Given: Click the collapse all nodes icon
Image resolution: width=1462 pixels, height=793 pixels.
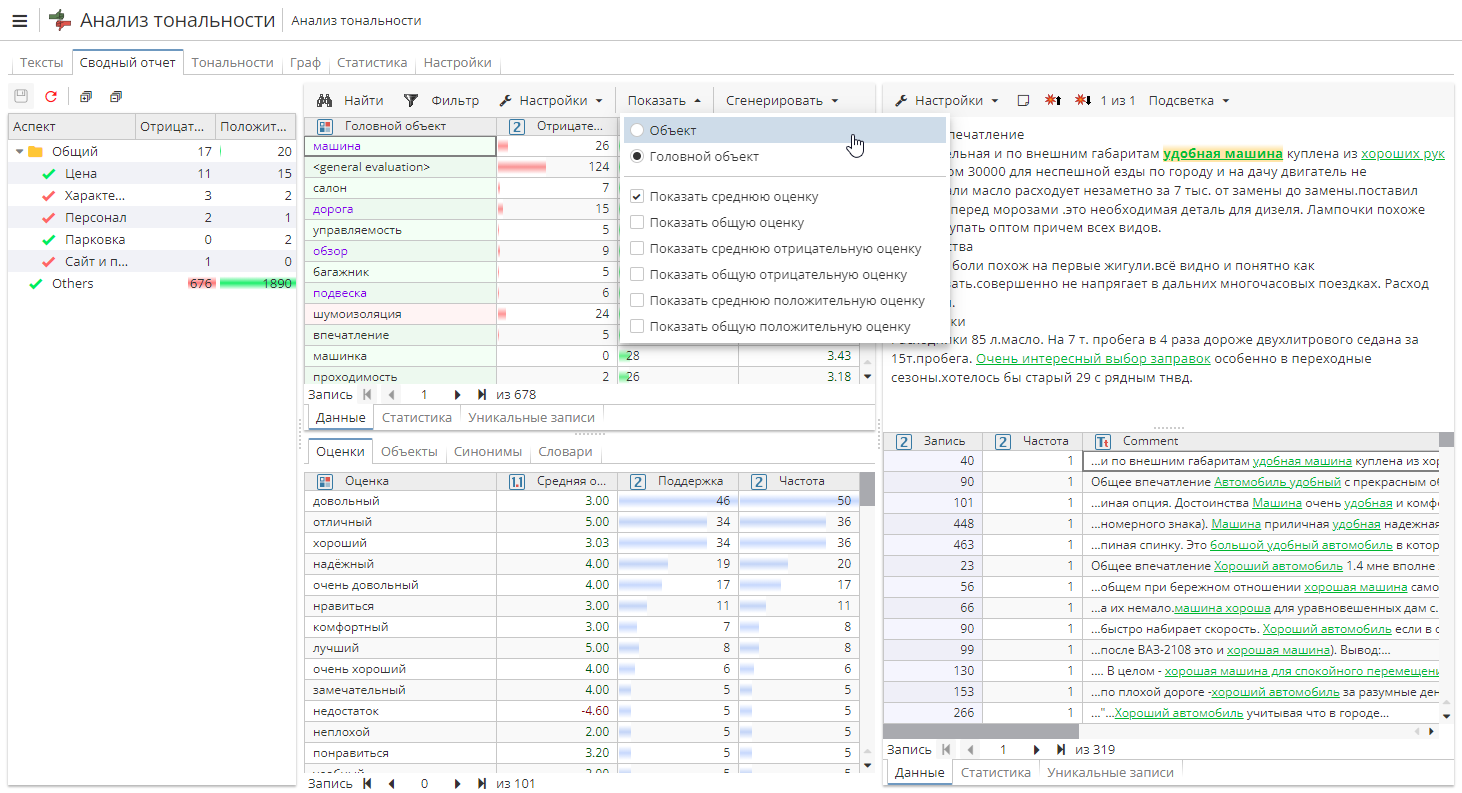Looking at the screenshot, I should 116,97.
